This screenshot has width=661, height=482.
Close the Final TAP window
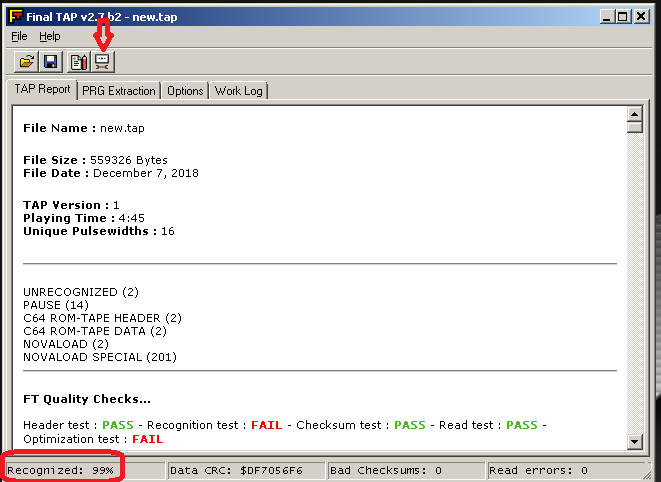click(x=641, y=17)
